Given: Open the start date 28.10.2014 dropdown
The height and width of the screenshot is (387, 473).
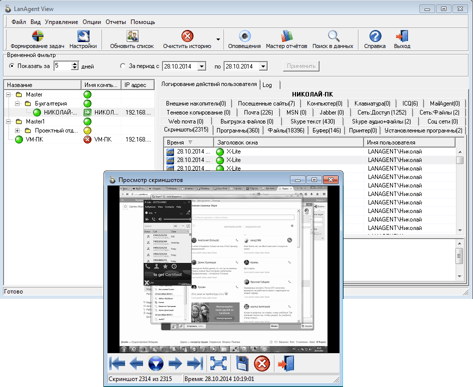Looking at the screenshot, I should (x=201, y=66).
